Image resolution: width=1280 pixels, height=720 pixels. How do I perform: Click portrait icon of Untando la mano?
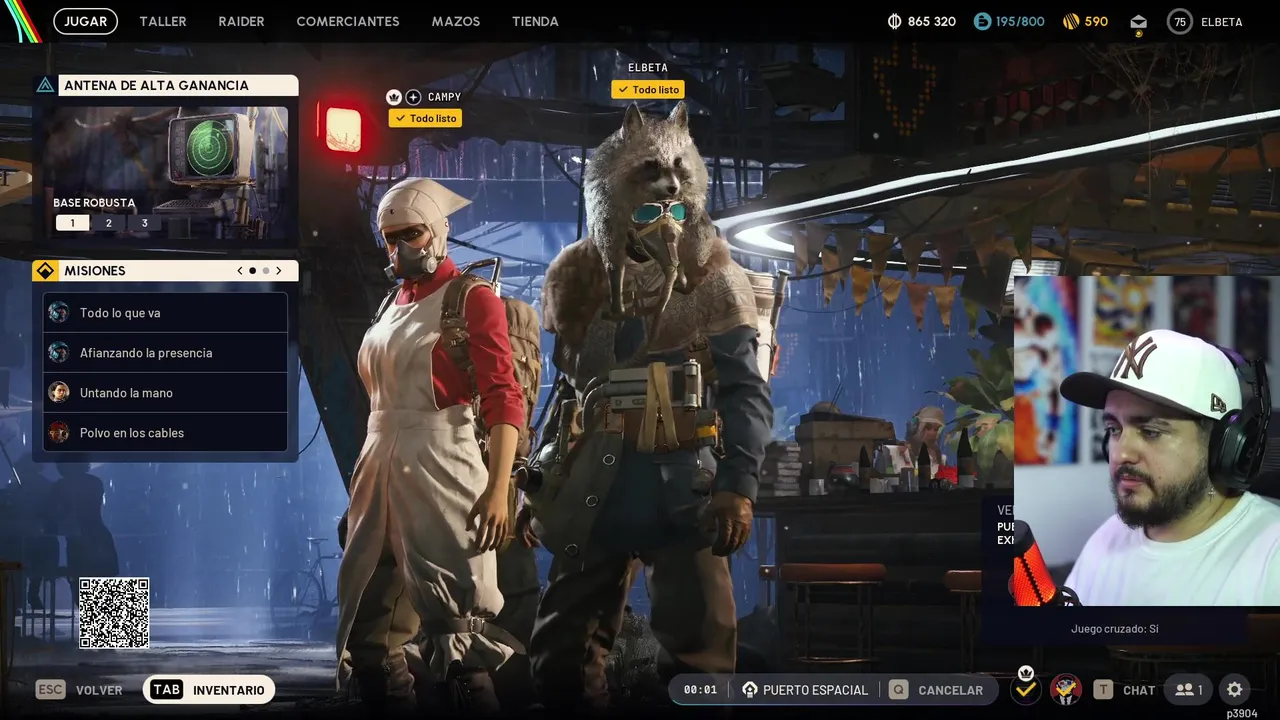pos(59,393)
